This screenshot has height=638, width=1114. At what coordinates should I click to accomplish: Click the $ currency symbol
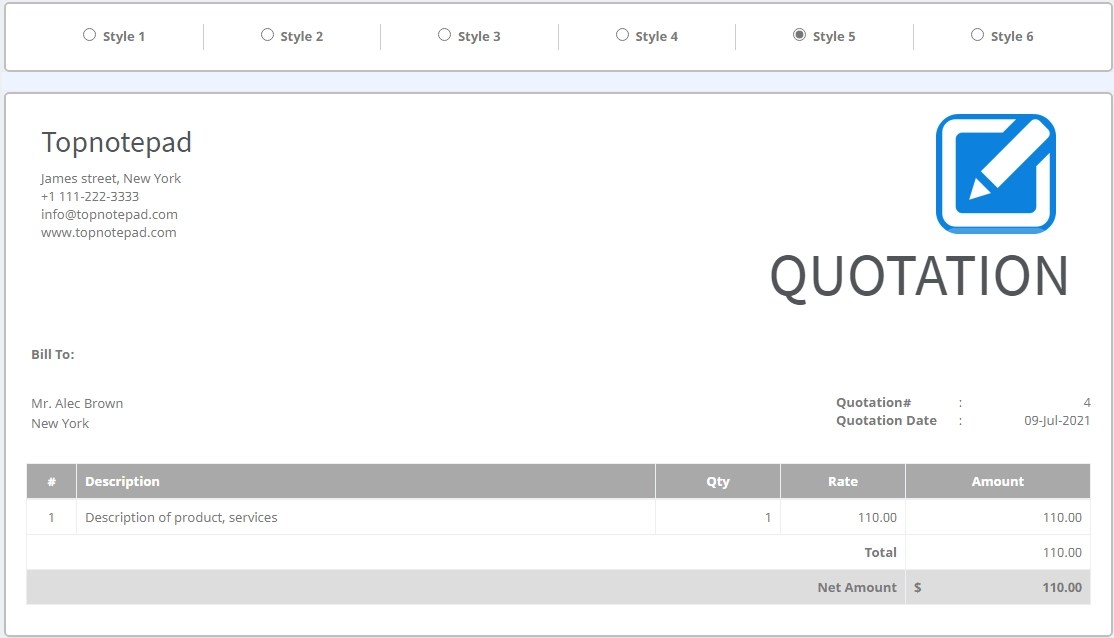tap(917, 588)
